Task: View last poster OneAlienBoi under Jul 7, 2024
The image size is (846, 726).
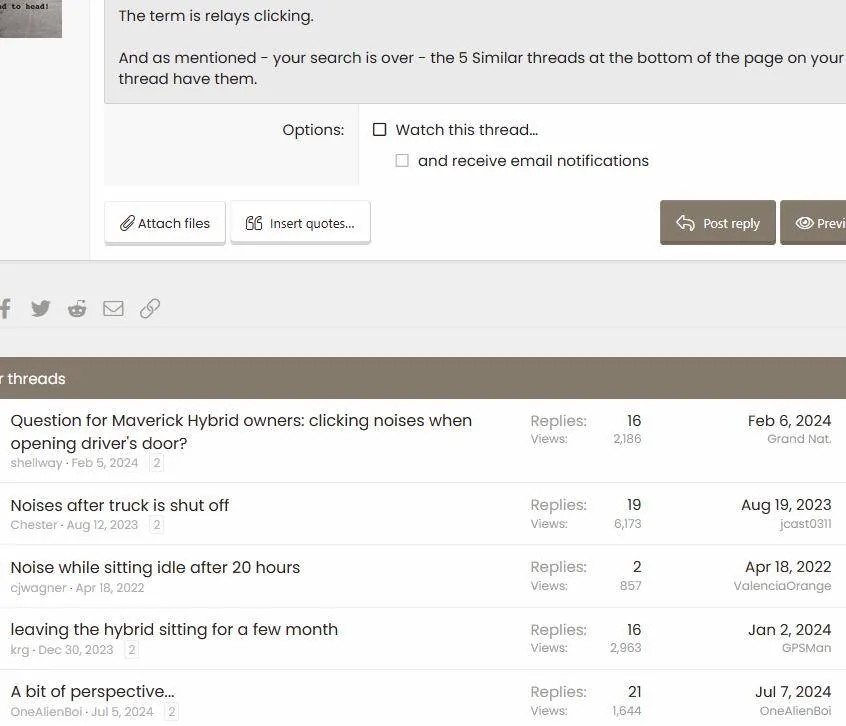Action: (x=795, y=711)
